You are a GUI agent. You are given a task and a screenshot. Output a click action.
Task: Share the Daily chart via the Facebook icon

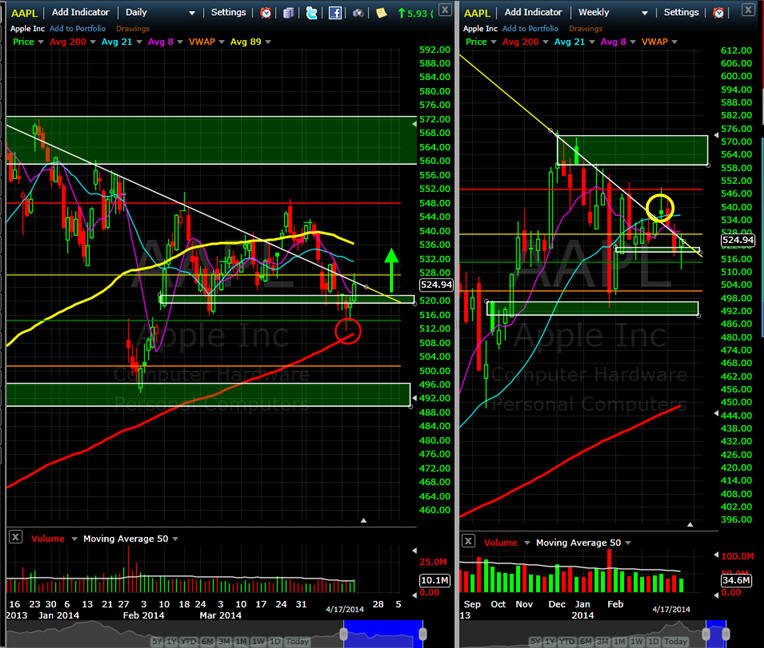coord(335,13)
